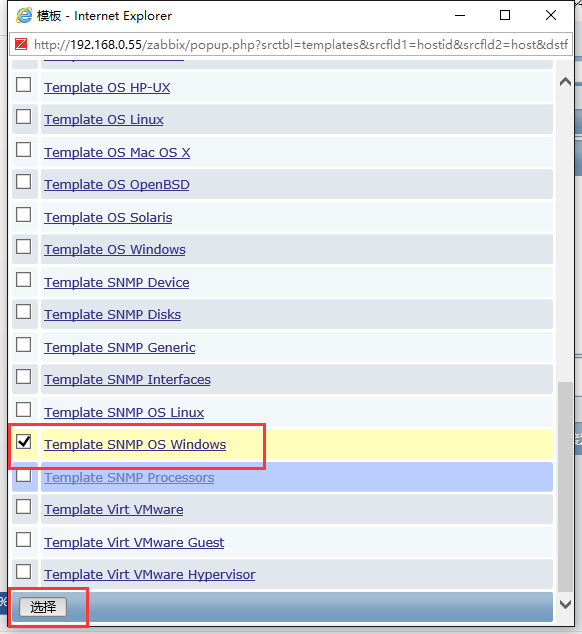
Task: Click the Template Virt VMware Hypervisor link
Action: point(150,575)
